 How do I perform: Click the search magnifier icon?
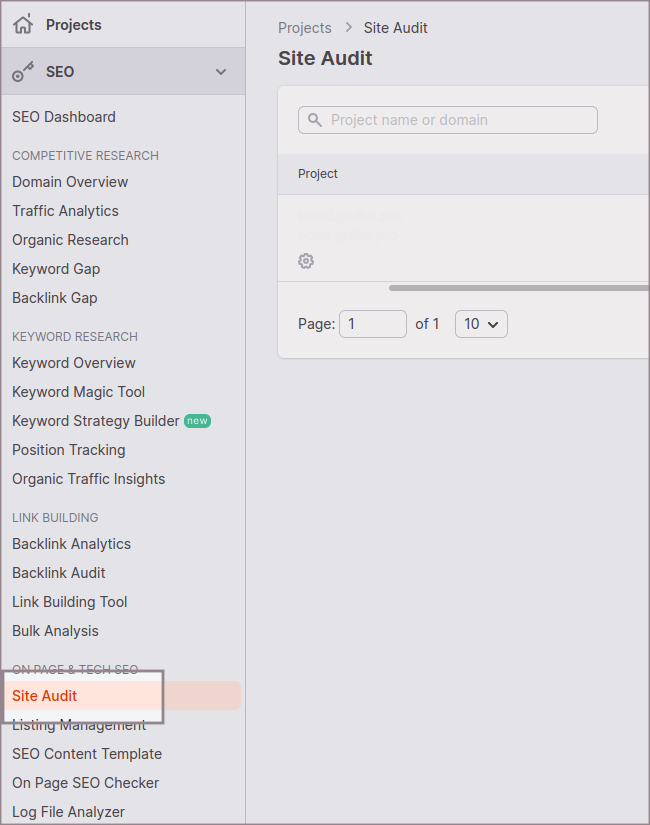pos(314,120)
